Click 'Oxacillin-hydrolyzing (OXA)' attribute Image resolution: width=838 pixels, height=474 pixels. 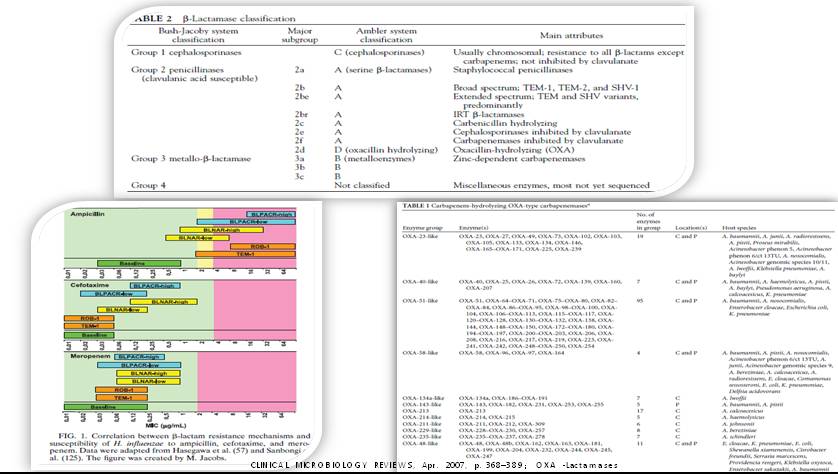[x=512, y=150]
